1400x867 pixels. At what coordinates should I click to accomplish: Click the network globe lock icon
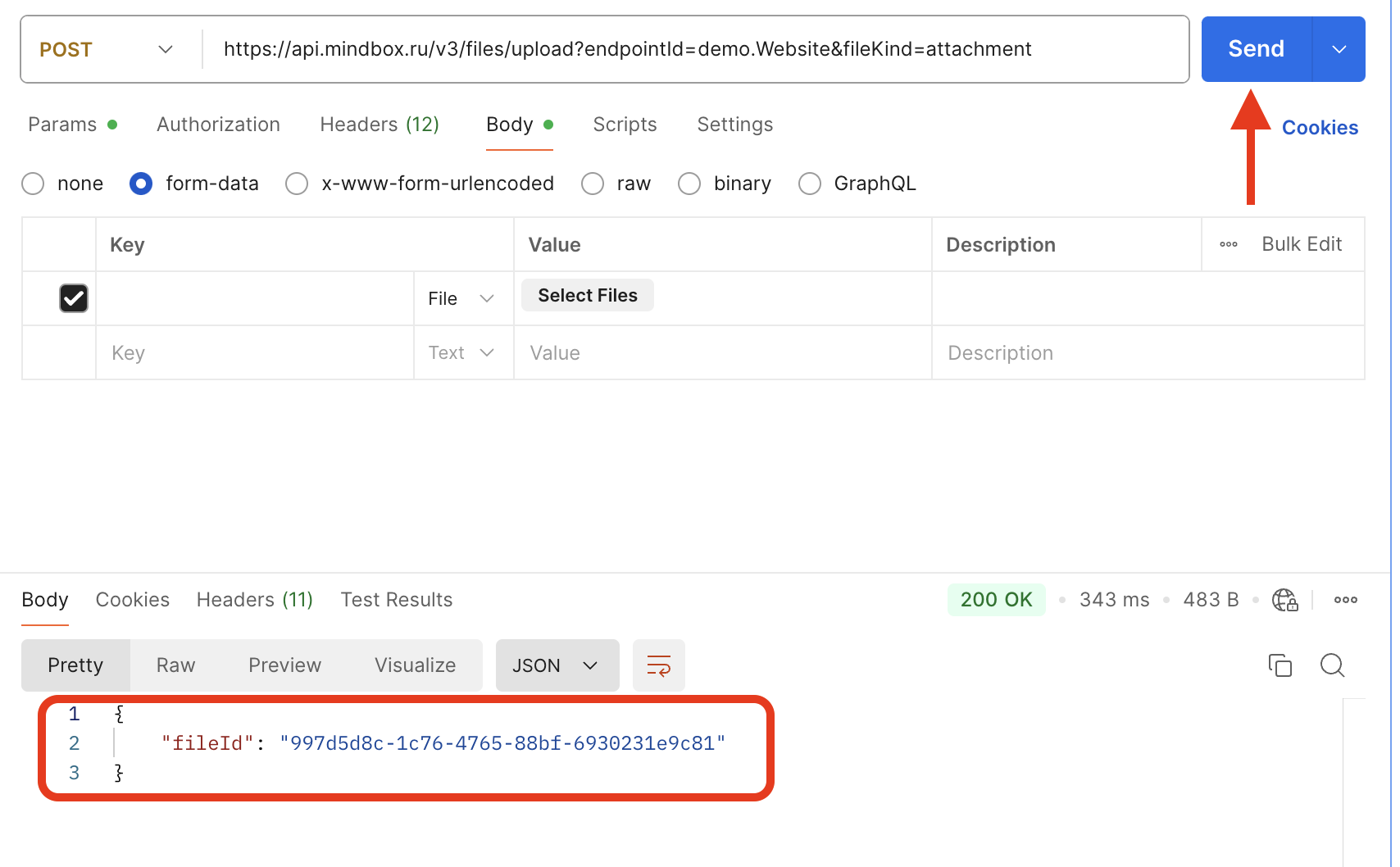pyautogui.click(x=1284, y=600)
